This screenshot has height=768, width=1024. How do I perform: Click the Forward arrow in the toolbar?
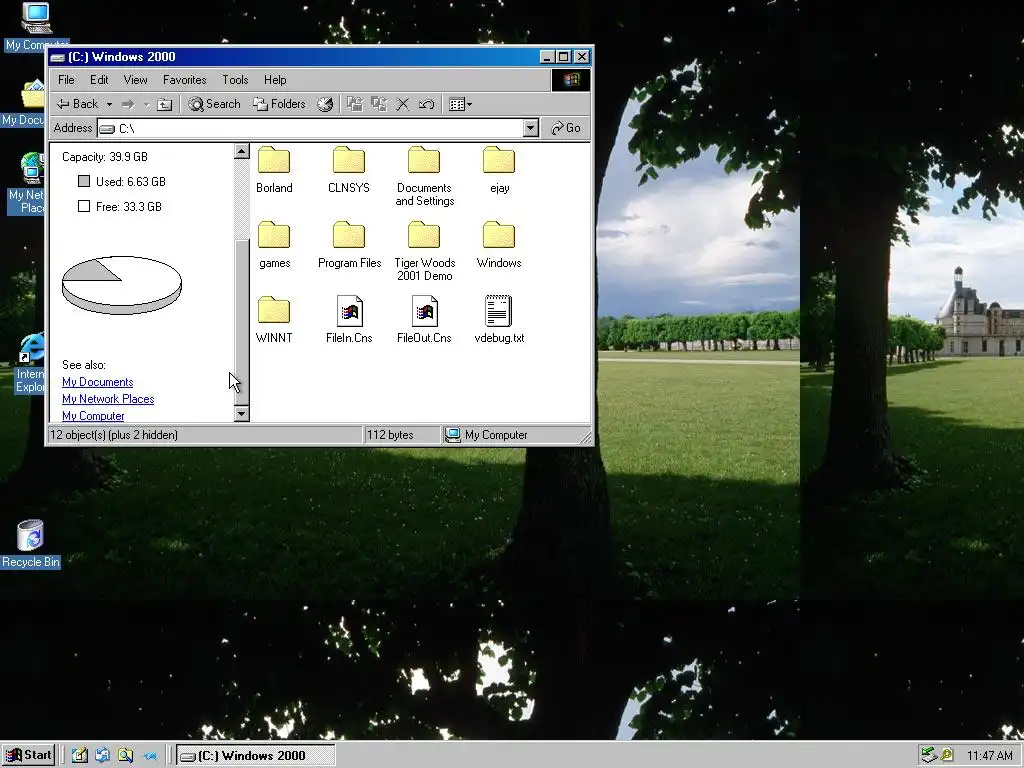click(x=128, y=104)
